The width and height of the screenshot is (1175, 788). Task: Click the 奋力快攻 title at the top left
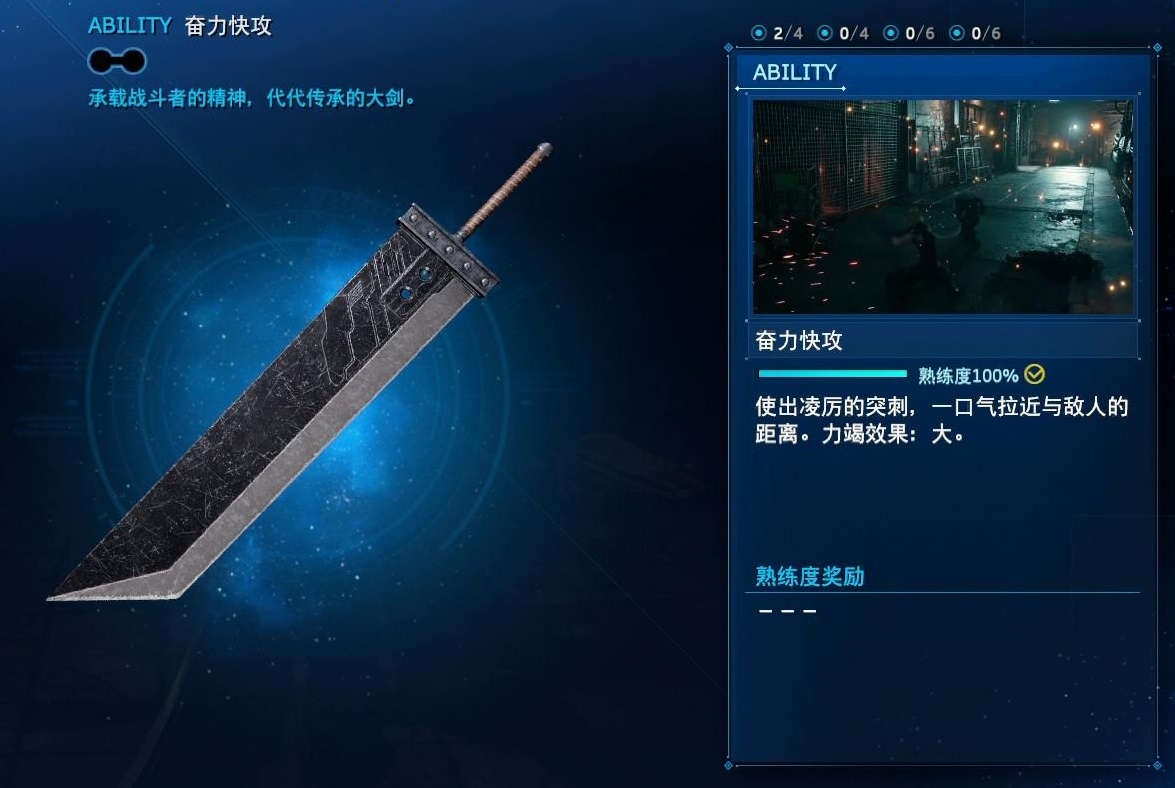point(228,25)
